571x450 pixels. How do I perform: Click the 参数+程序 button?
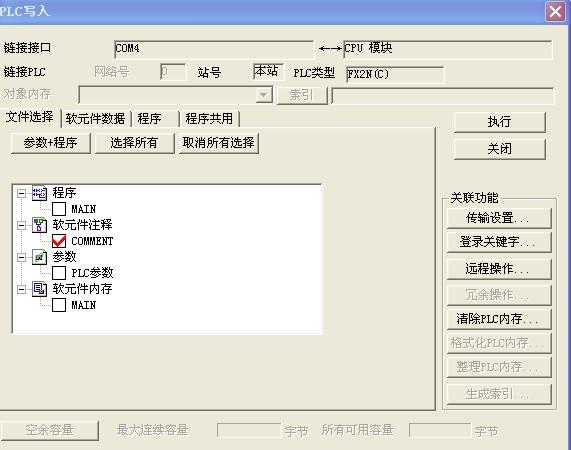point(51,143)
